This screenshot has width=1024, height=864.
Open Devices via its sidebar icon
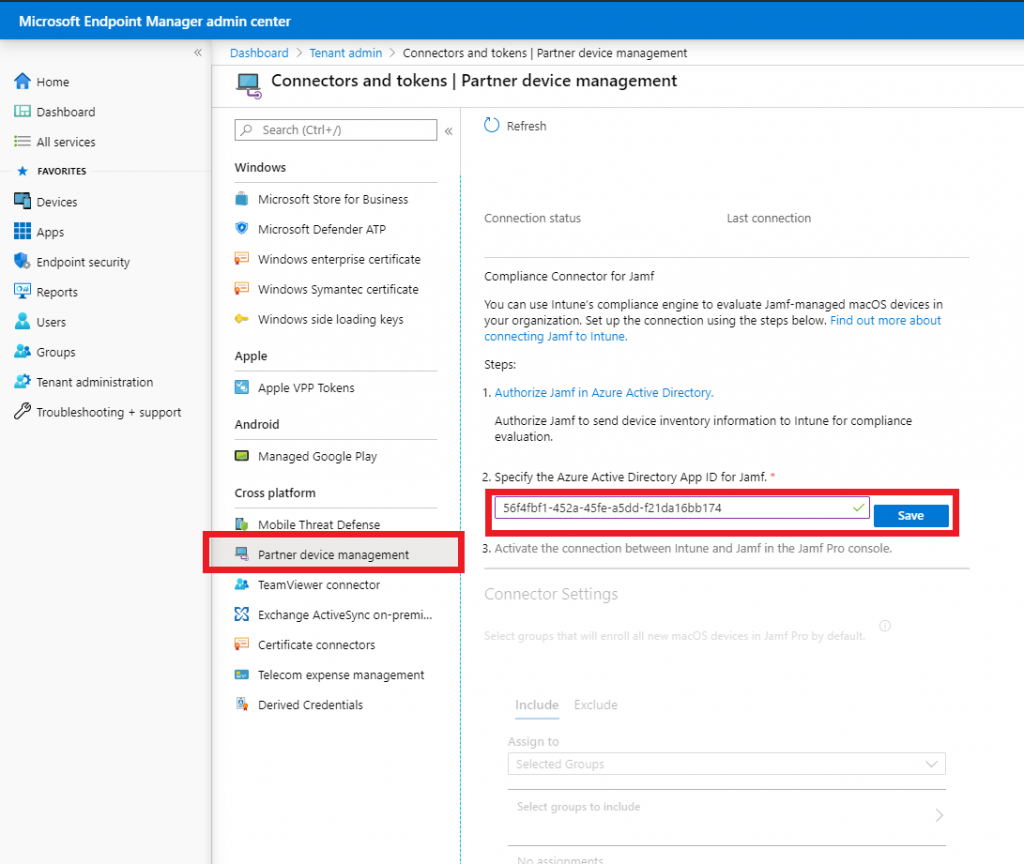[22, 202]
